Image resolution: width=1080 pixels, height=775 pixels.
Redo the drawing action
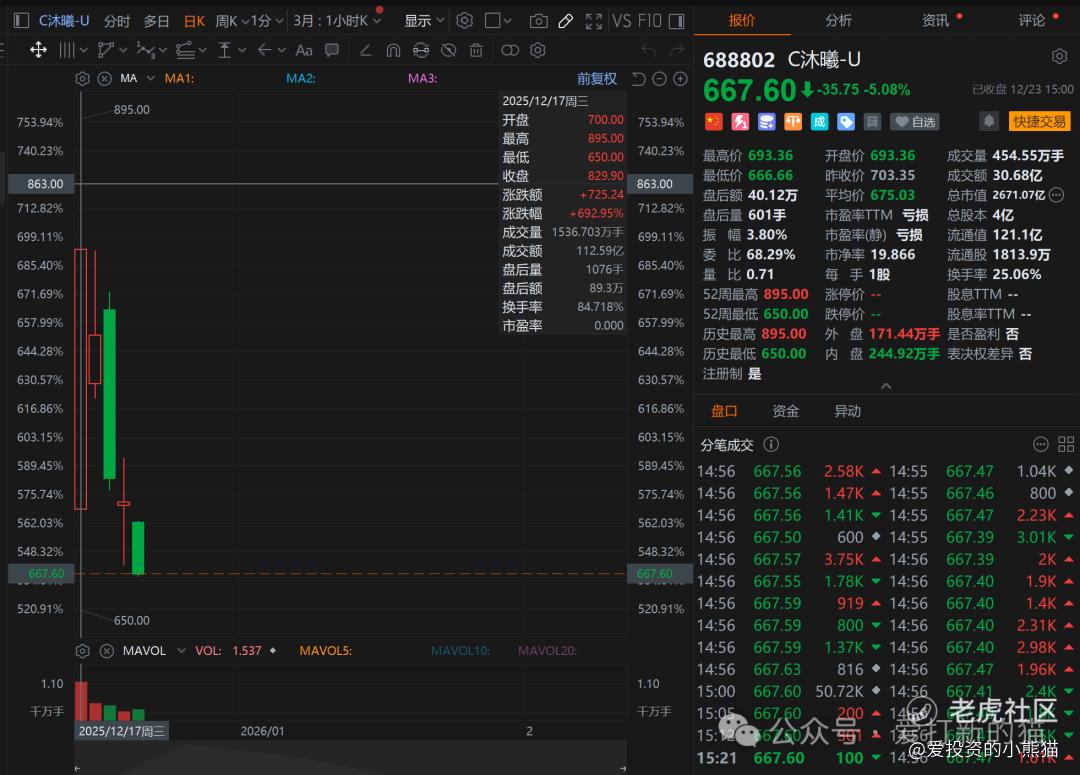tap(677, 50)
